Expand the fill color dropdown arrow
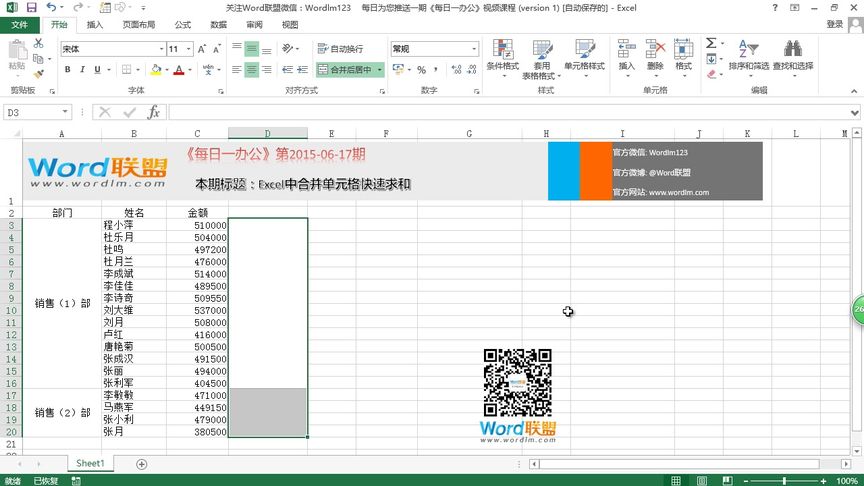This screenshot has width=864, height=486. point(166,70)
